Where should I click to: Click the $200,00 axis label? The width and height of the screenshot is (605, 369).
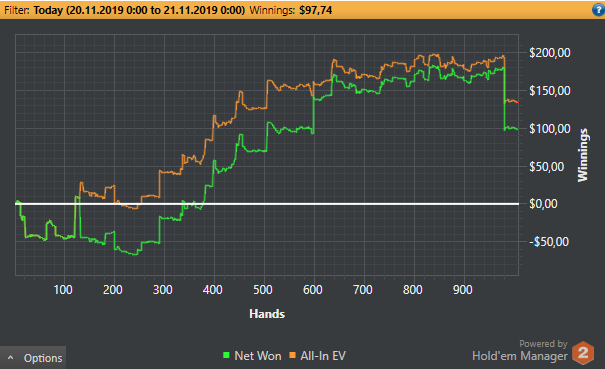[549, 53]
